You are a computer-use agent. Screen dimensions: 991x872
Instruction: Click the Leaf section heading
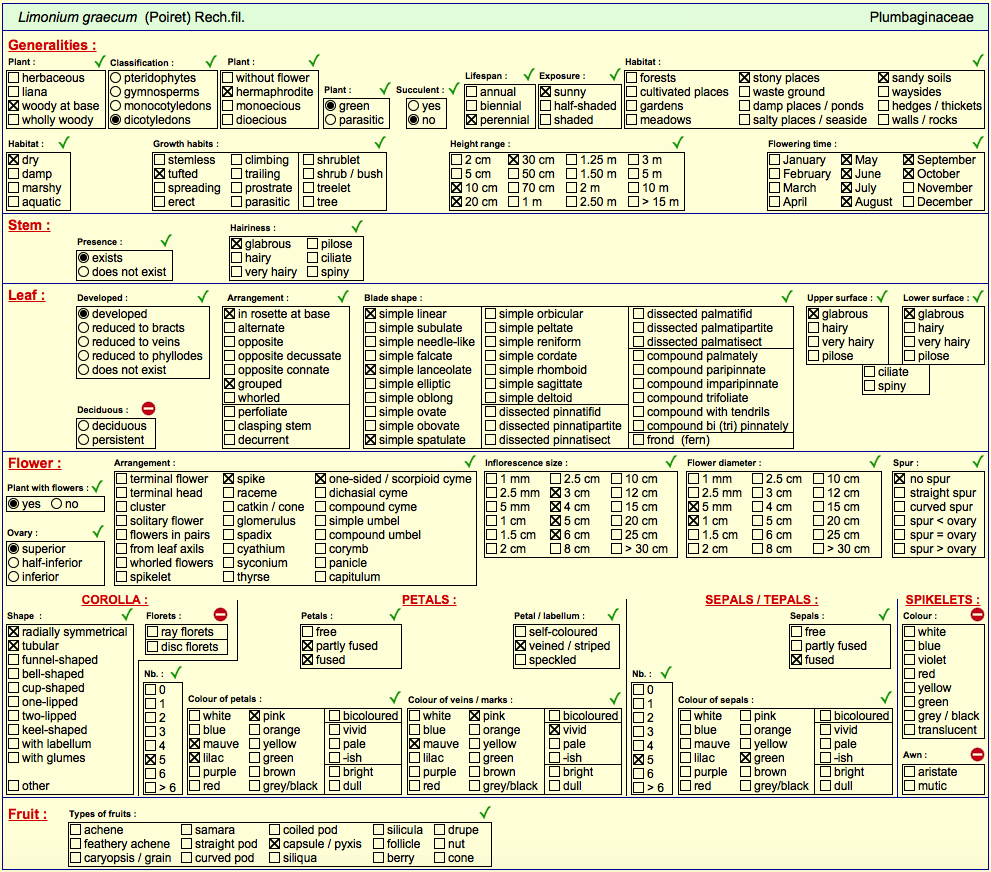27,295
